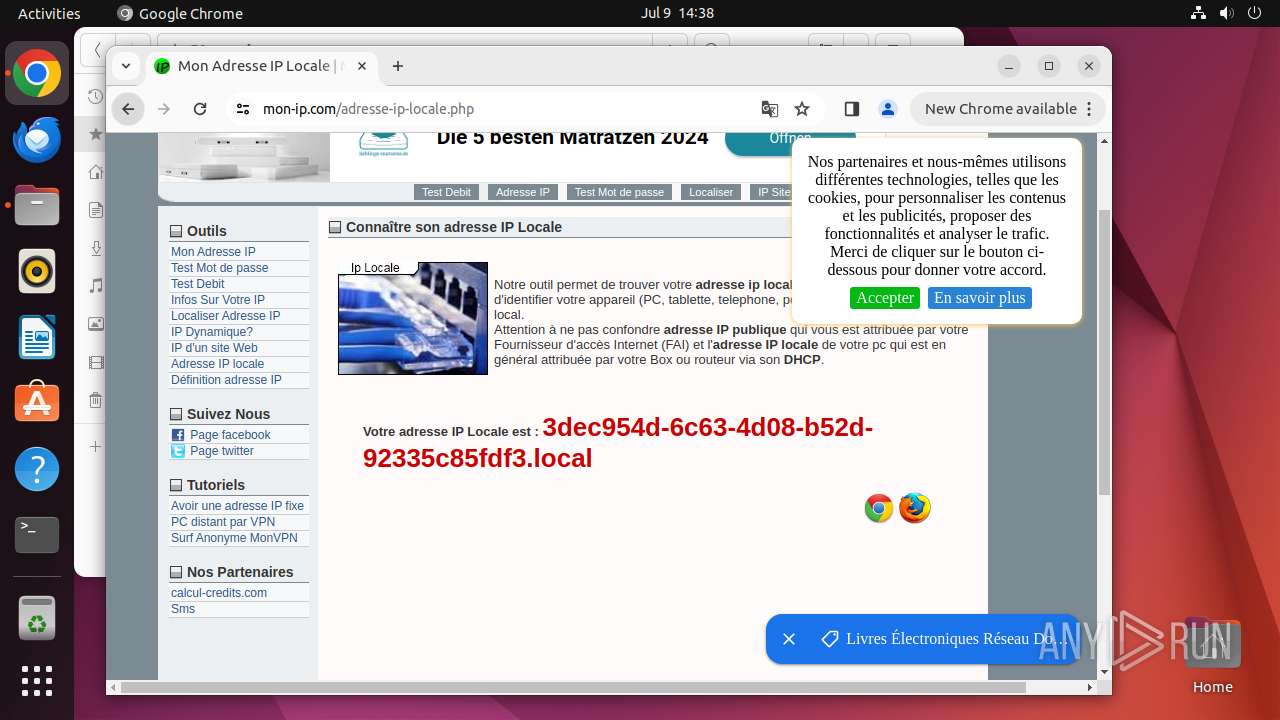Click the vertical page scrollbar

tap(1104, 352)
